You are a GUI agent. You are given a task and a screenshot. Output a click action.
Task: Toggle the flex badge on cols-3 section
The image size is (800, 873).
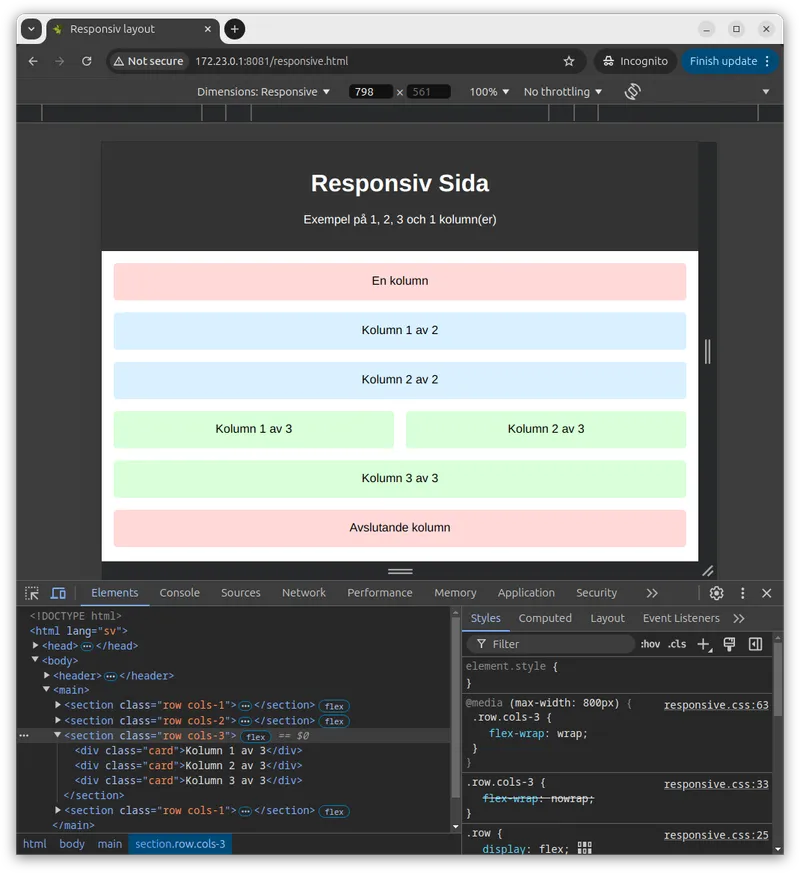click(256, 737)
